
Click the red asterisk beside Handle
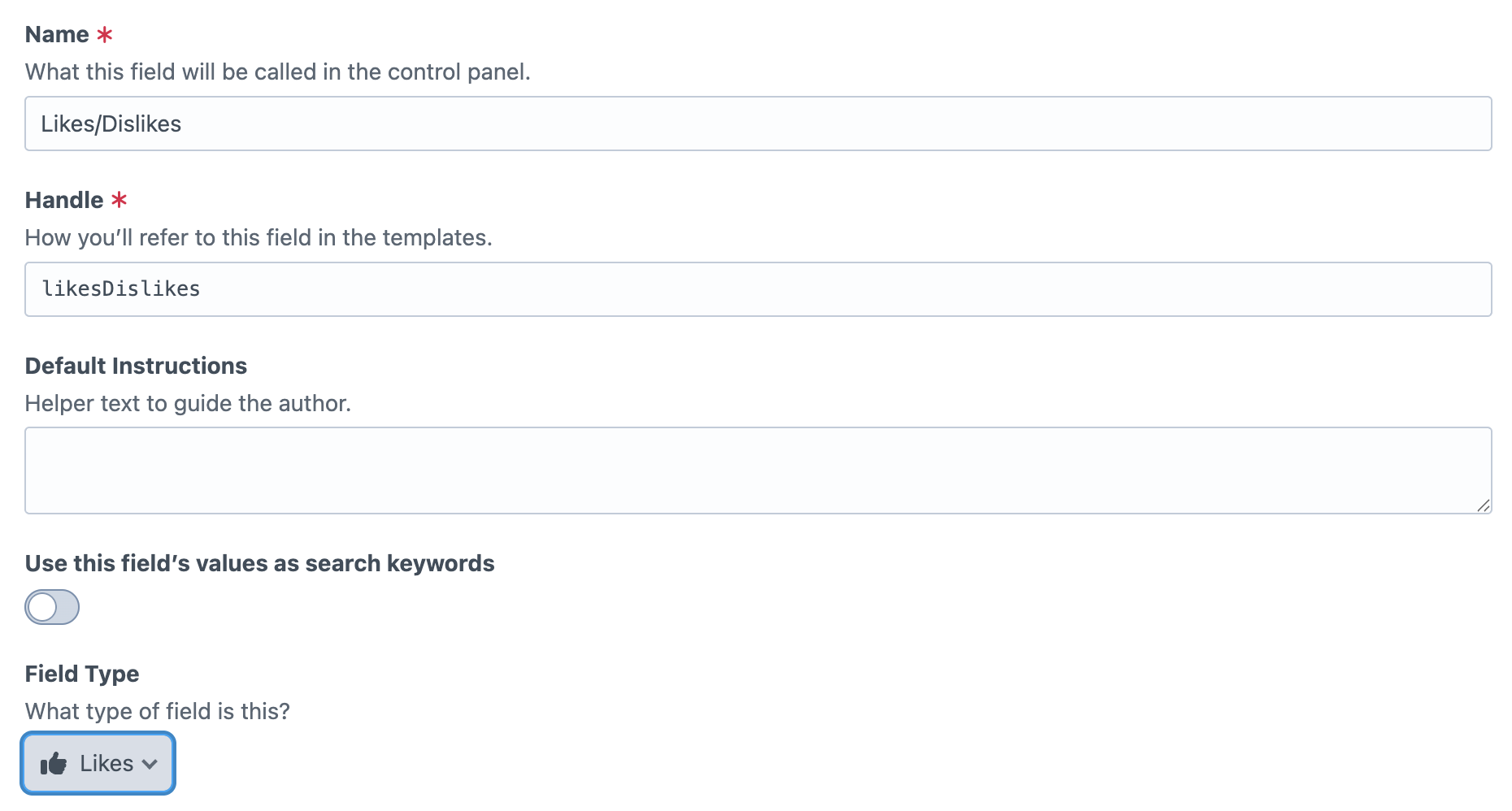119,200
